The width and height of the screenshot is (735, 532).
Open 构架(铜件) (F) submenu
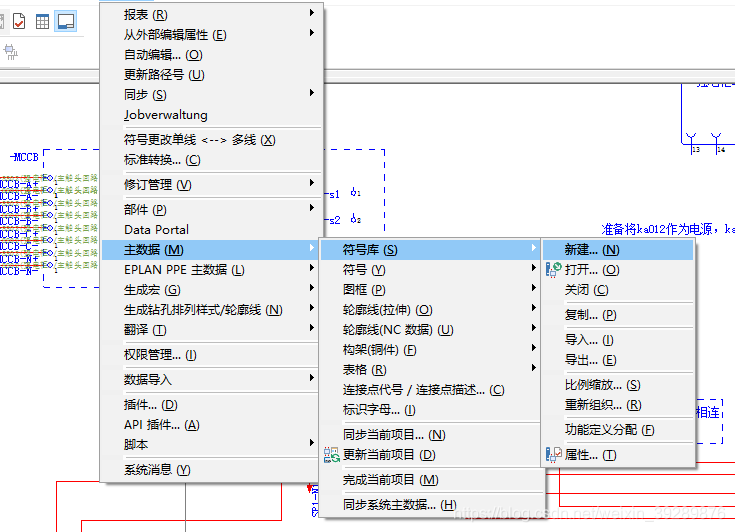coord(430,350)
